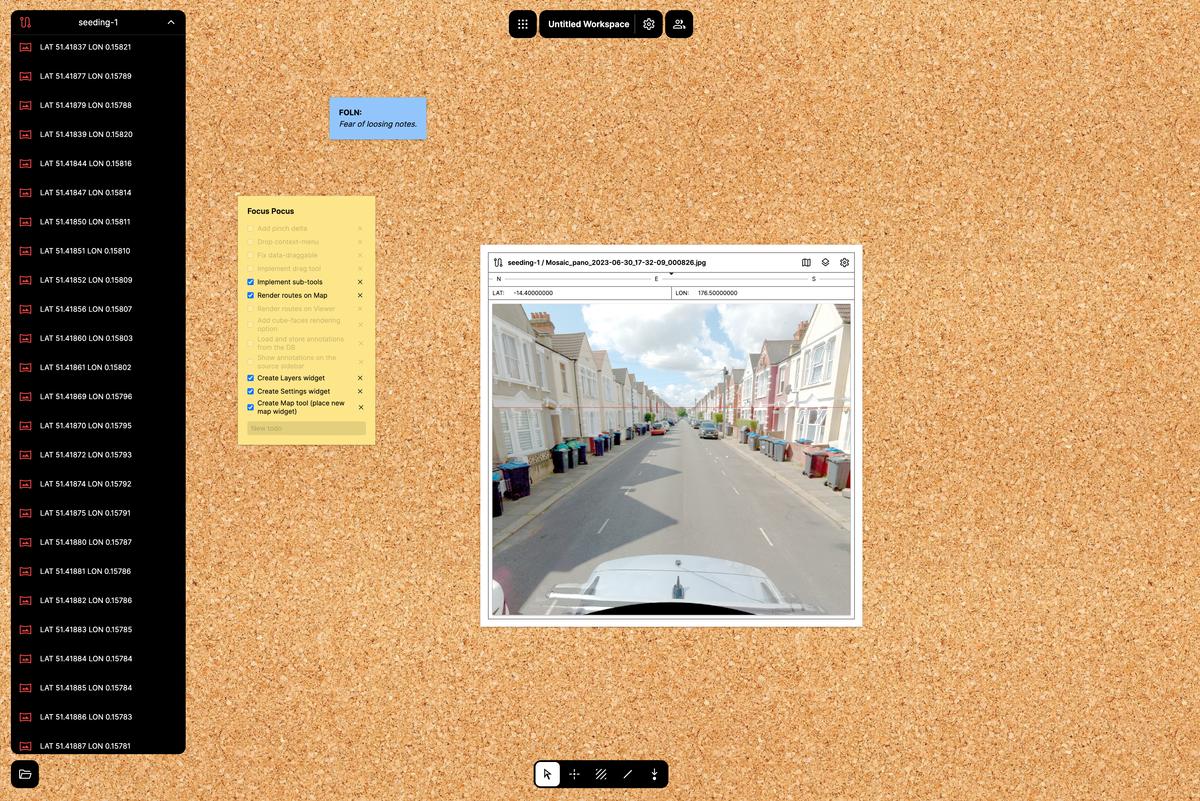Screen dimensions: 1200x801
Task: Open the apps grid menu
Action: [x=522, y=24]
